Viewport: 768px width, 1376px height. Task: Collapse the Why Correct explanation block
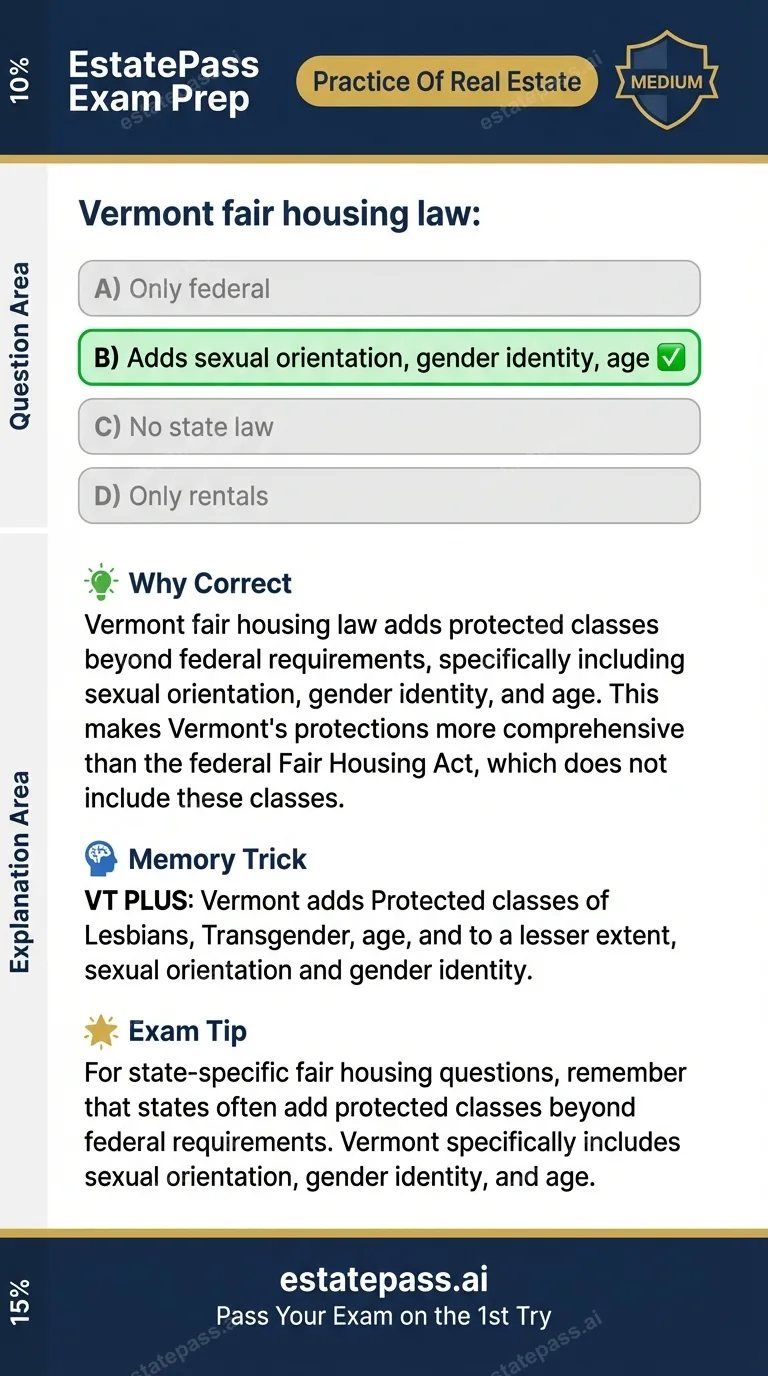[x=209, y=582]
